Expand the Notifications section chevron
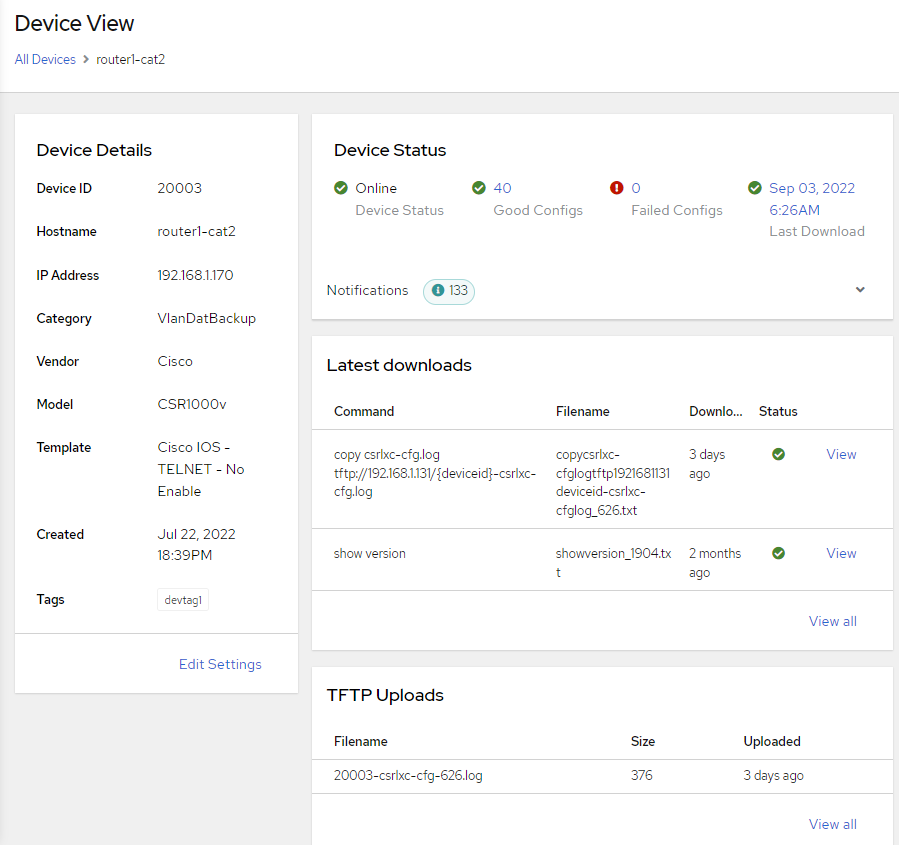 (x=860, y=290)
